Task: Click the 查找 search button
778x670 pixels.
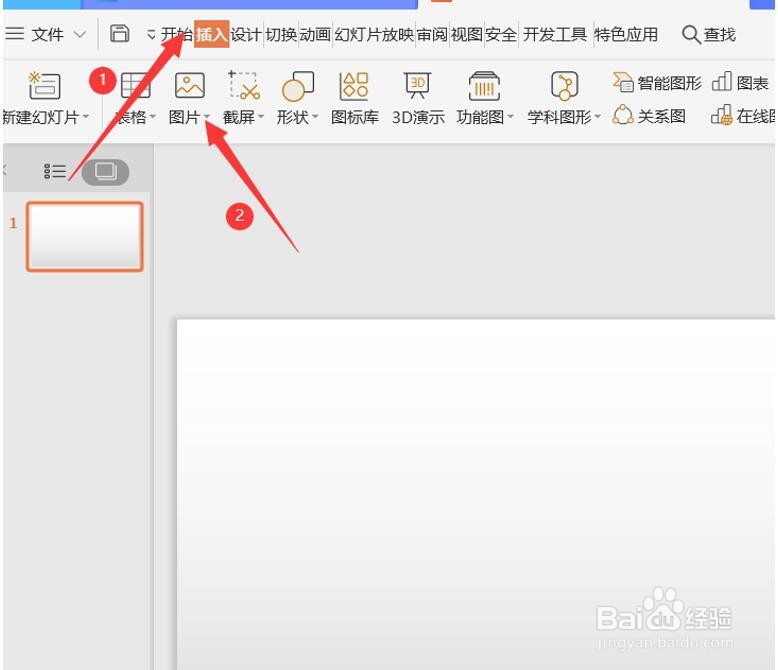Action: [x=709, y=35]
